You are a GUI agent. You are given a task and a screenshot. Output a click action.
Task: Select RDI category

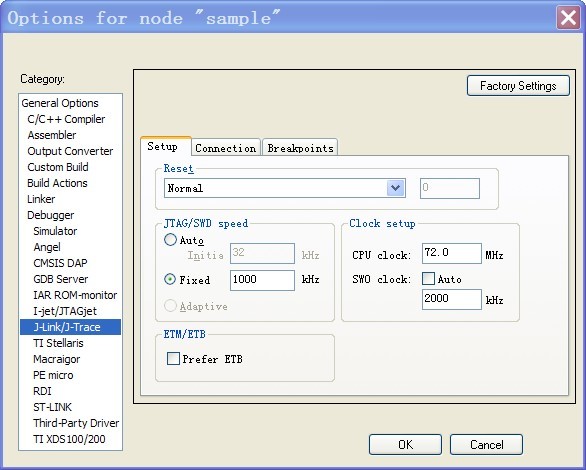42,391
